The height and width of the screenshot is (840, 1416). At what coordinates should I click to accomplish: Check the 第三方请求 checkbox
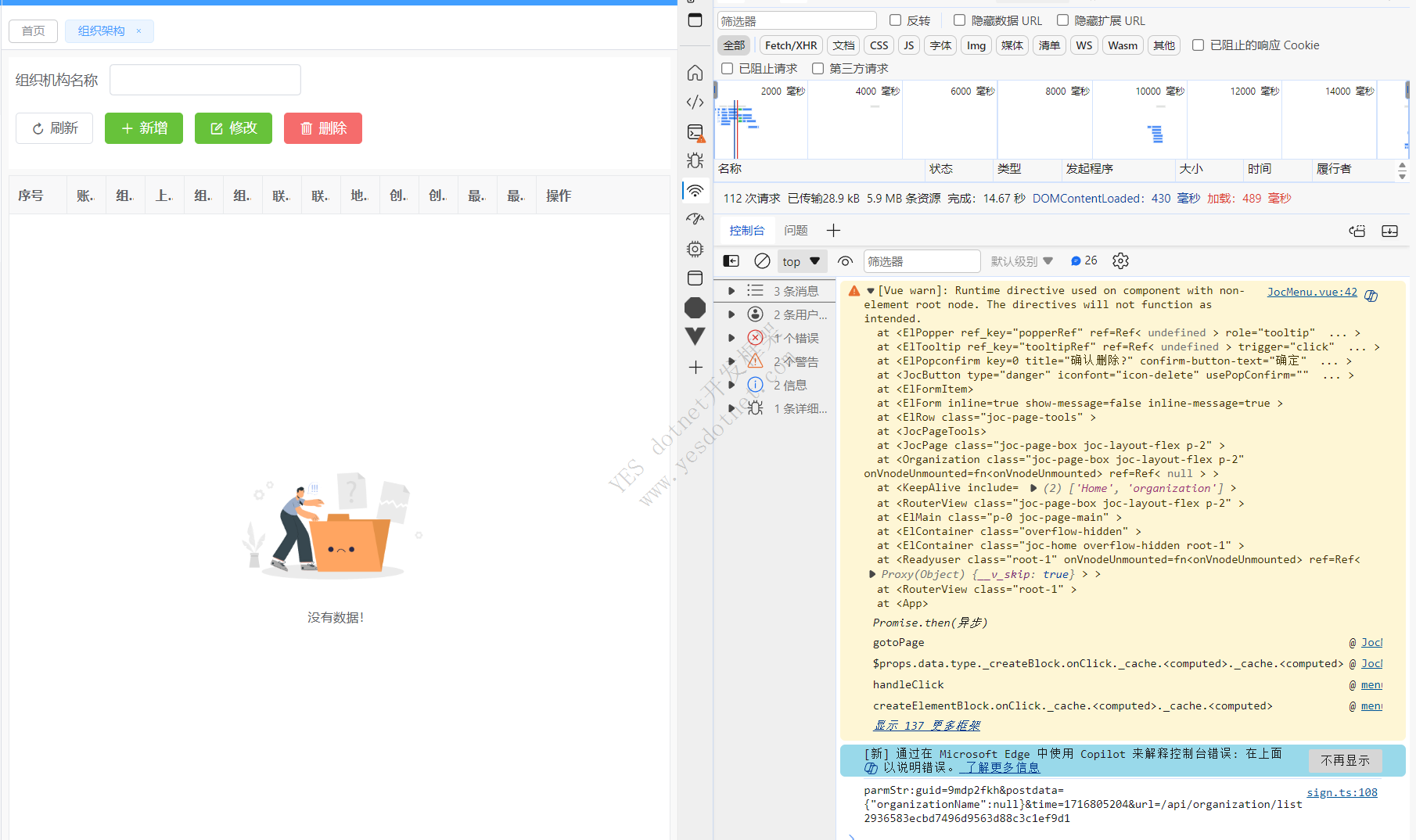(x=818, y=68)
